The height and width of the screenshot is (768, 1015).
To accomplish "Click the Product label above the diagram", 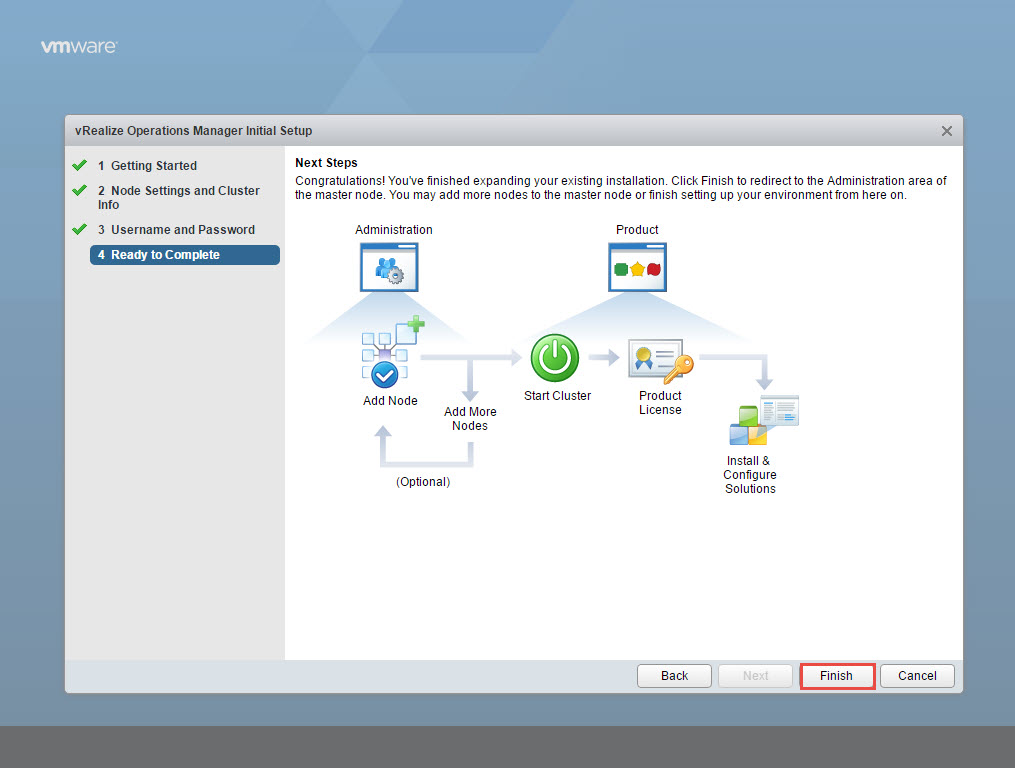I will (637, 230).
